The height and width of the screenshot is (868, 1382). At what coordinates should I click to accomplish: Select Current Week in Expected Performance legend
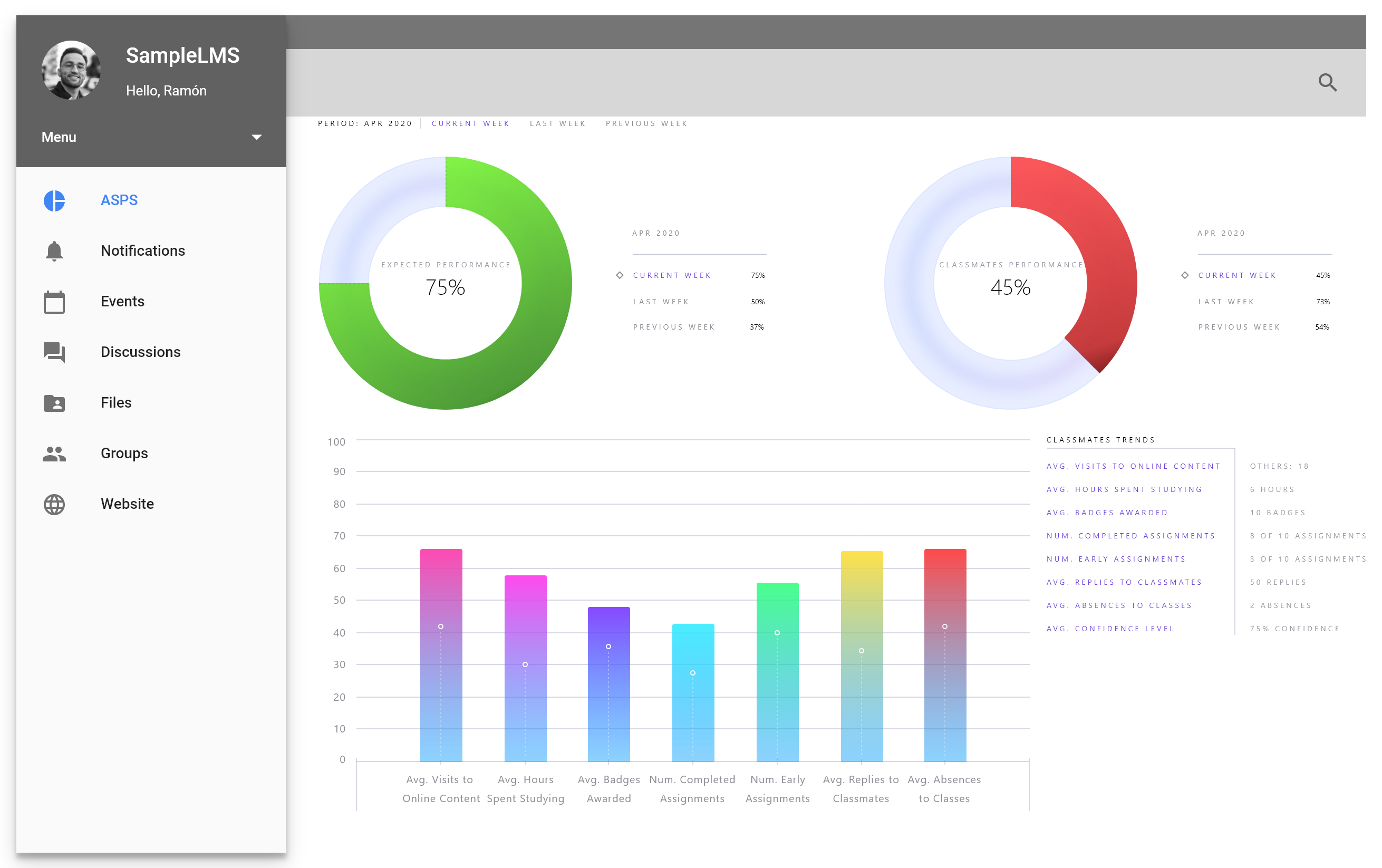(x=671, y=276)
